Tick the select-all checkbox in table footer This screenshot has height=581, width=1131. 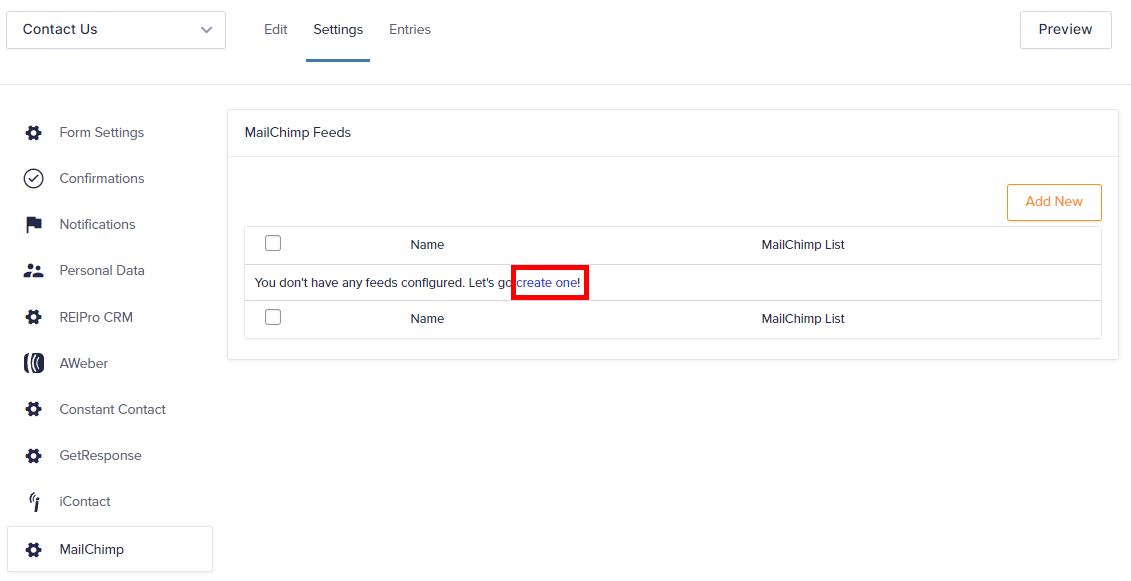(x=273, y=317)
